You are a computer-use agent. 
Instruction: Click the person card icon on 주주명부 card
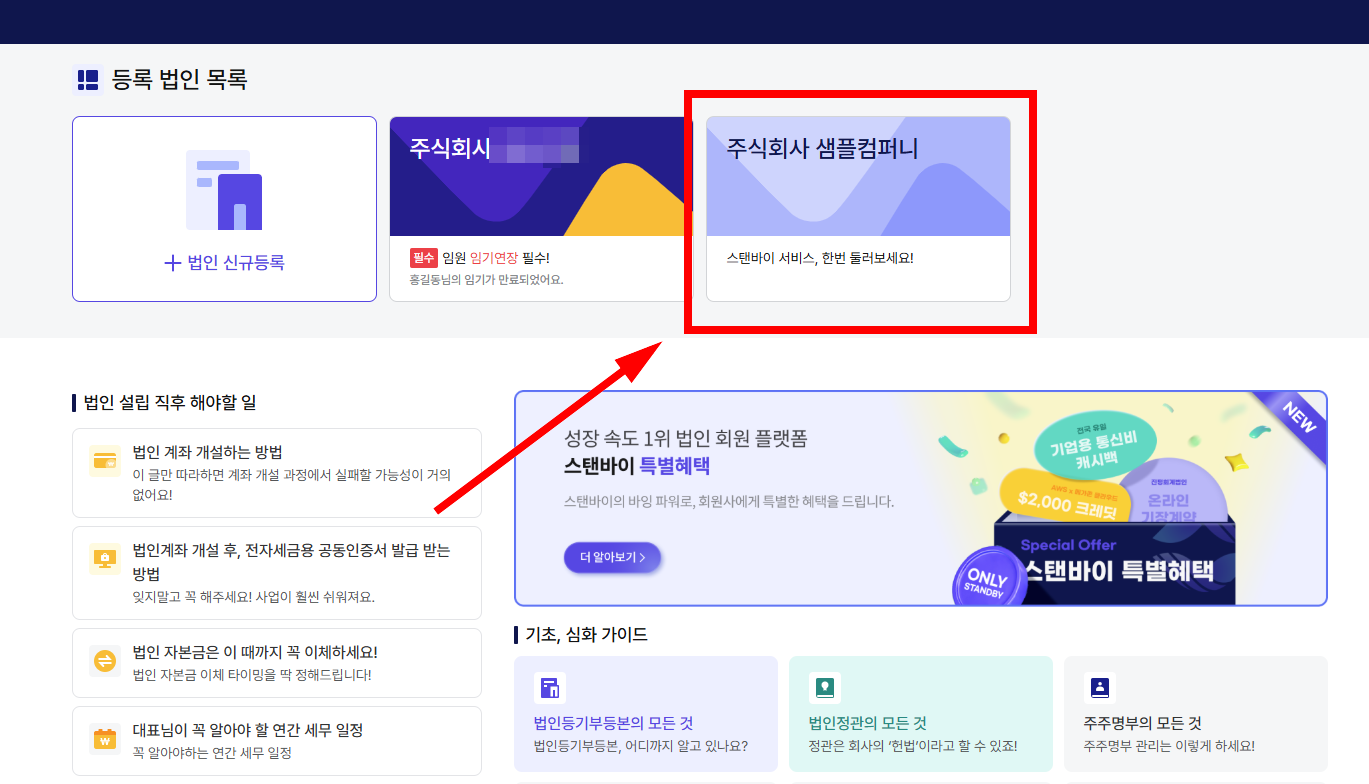click(1100, 688)
